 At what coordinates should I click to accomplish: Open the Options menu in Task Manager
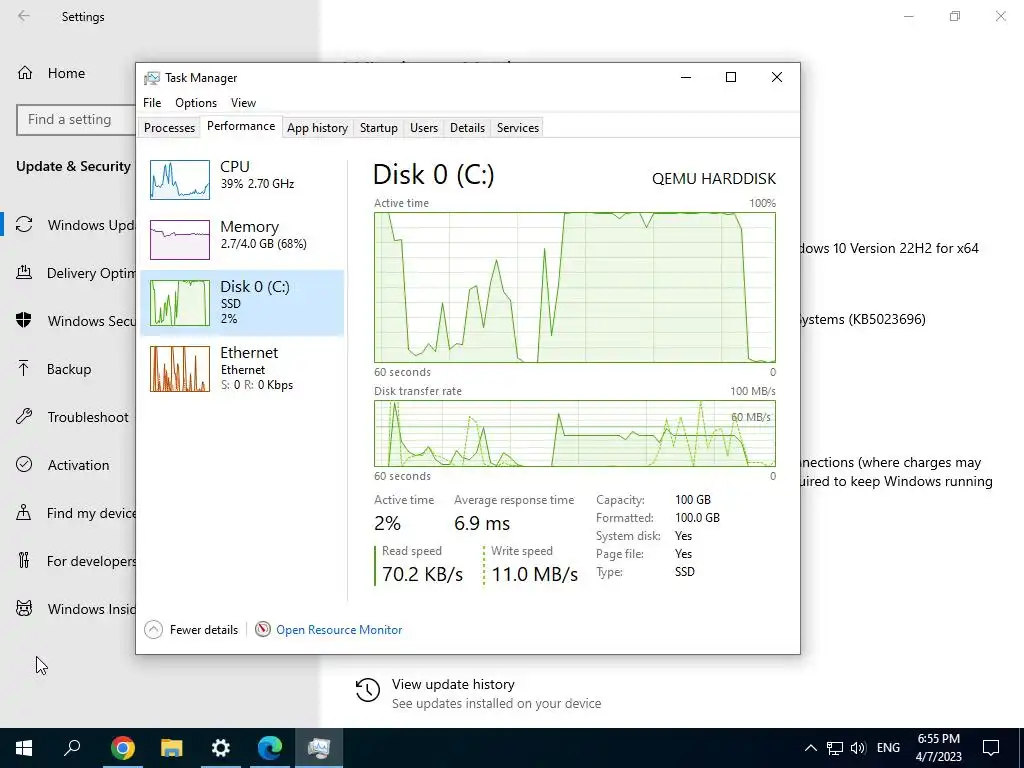pos(196,103)
